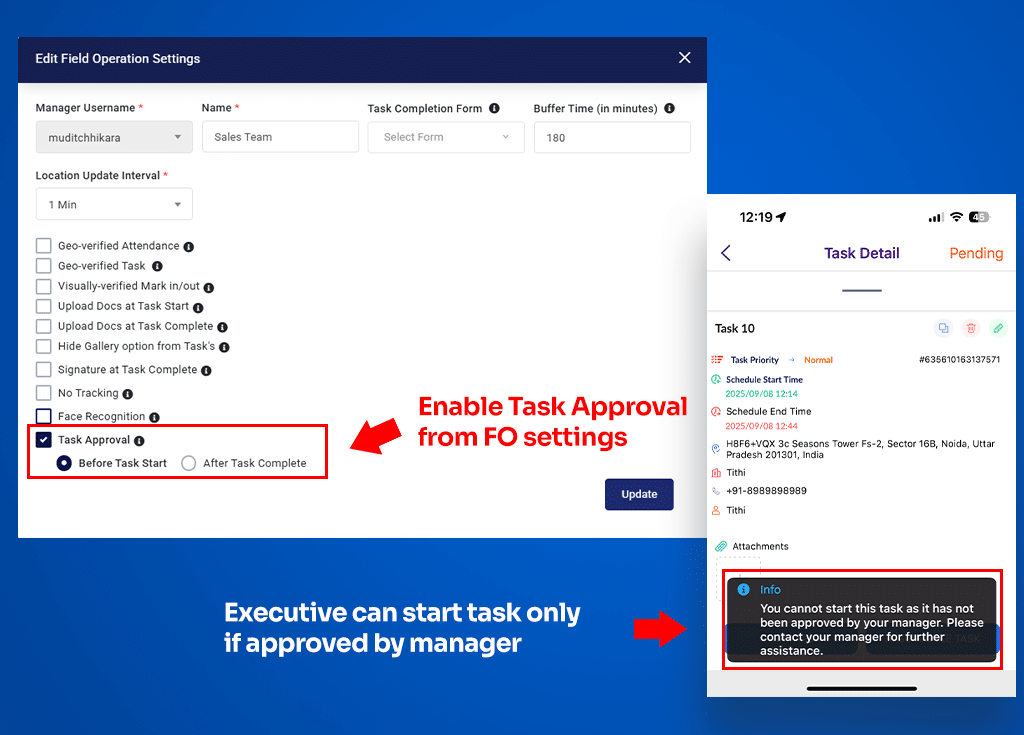The width and height of the screenshot is (1024, 735).
Task: Click the red delete icon beside Task 10
Action: [x=970, y=328]
